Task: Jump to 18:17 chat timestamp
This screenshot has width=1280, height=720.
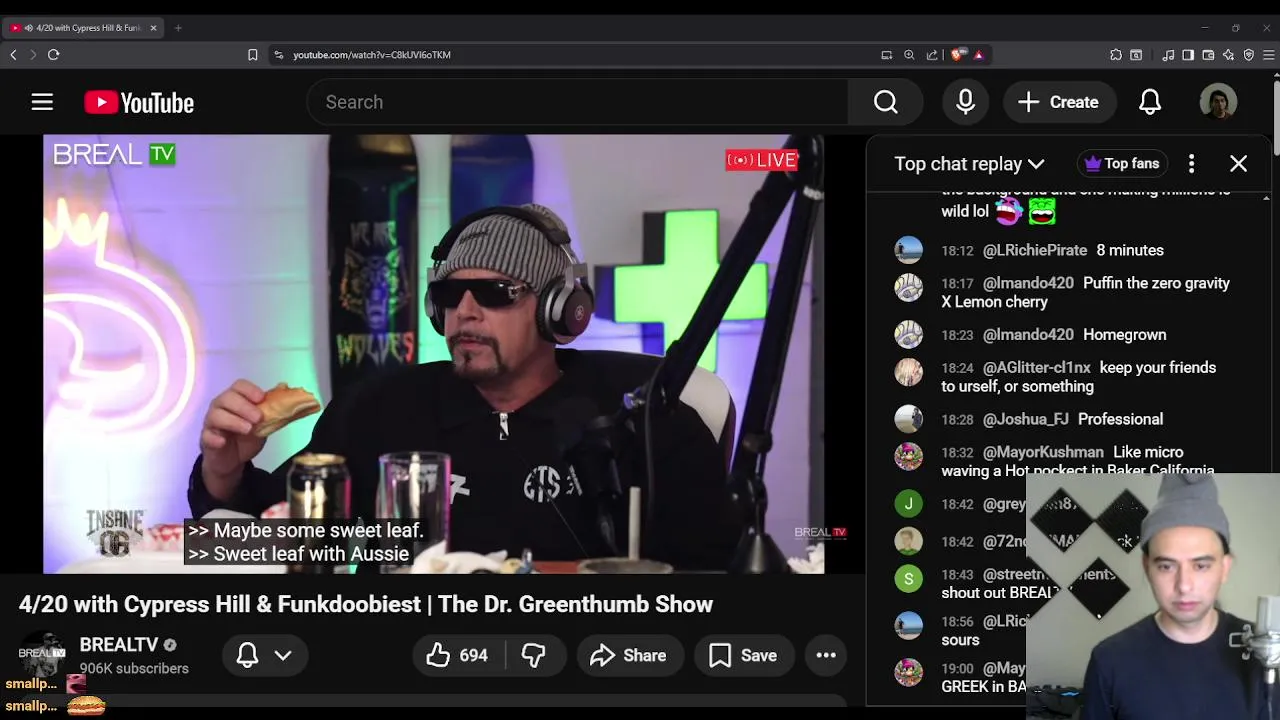Action: pos(957,284)
